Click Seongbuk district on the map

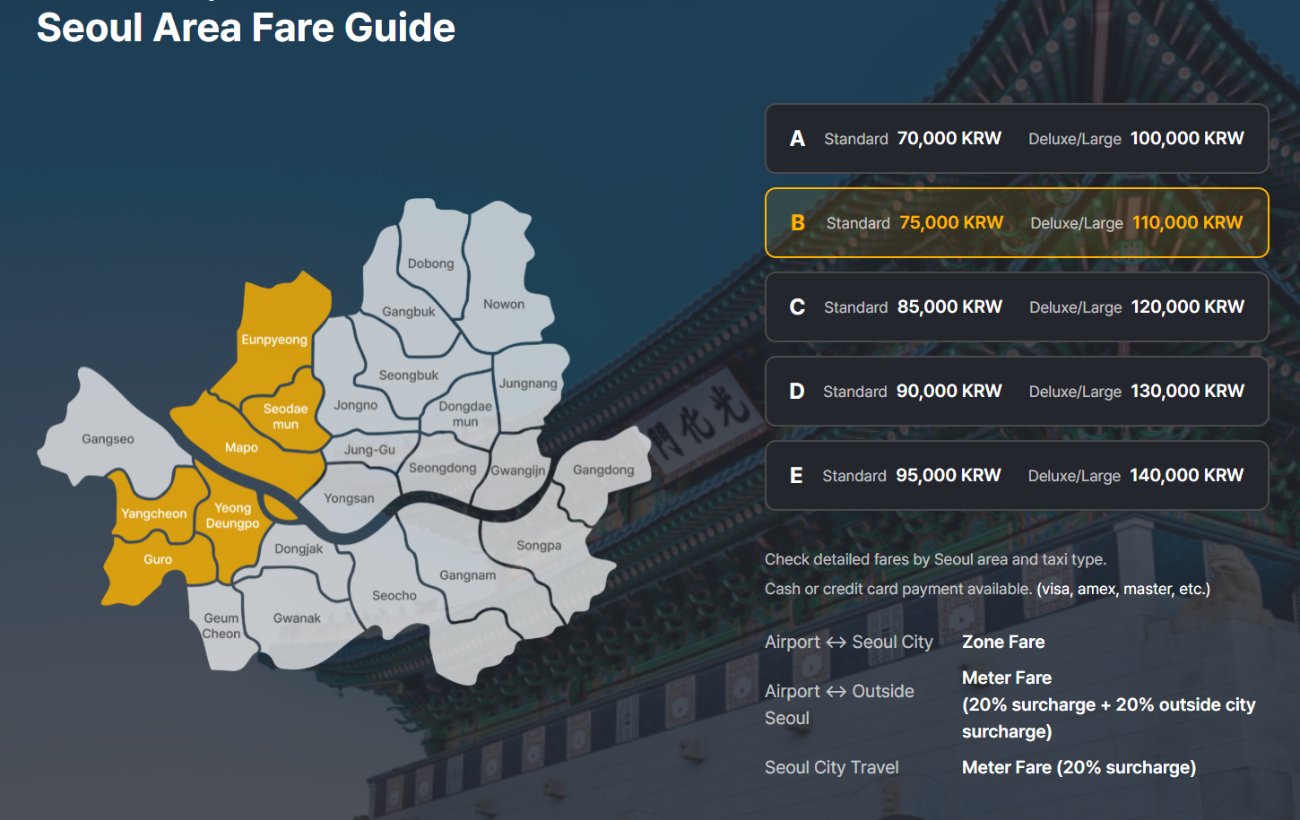pos(408,375)
